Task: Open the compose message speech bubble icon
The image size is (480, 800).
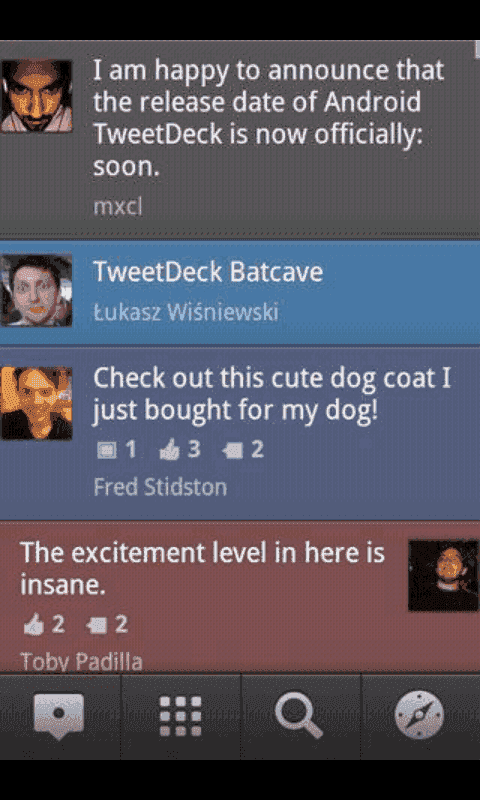Action: 59,716
